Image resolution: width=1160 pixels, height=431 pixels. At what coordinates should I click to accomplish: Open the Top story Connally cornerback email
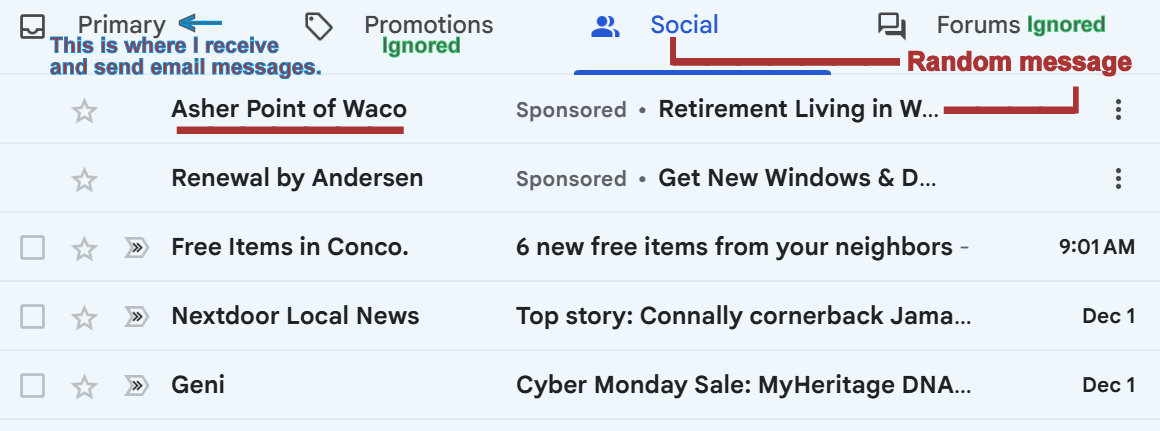point(743,317)
